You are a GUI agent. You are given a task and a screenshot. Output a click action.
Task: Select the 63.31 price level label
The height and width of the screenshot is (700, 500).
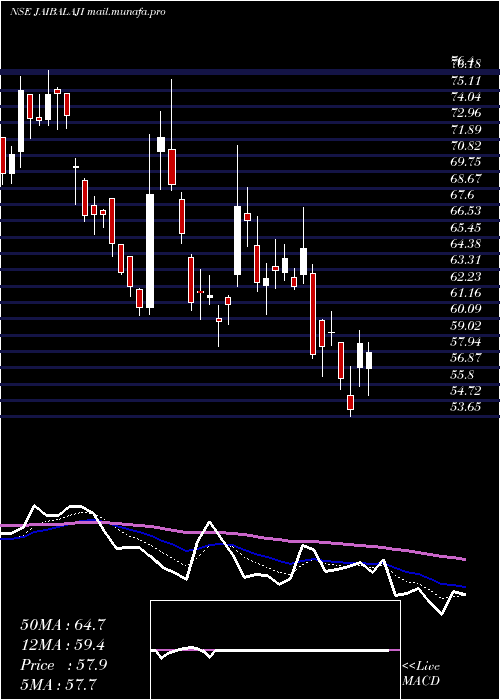click(466, 260)
